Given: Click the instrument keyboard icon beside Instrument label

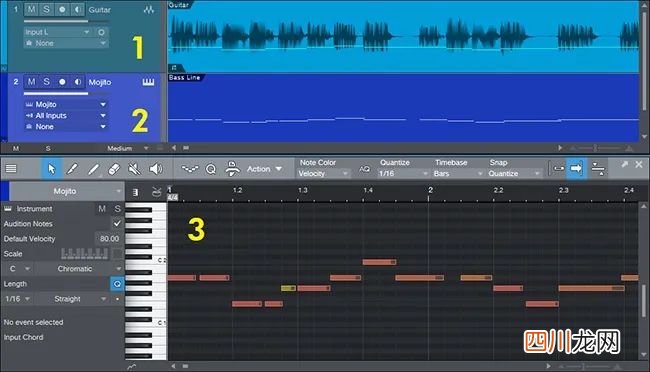Looking at the screenshot, I should pyautogui.click(x=8, y=209).
